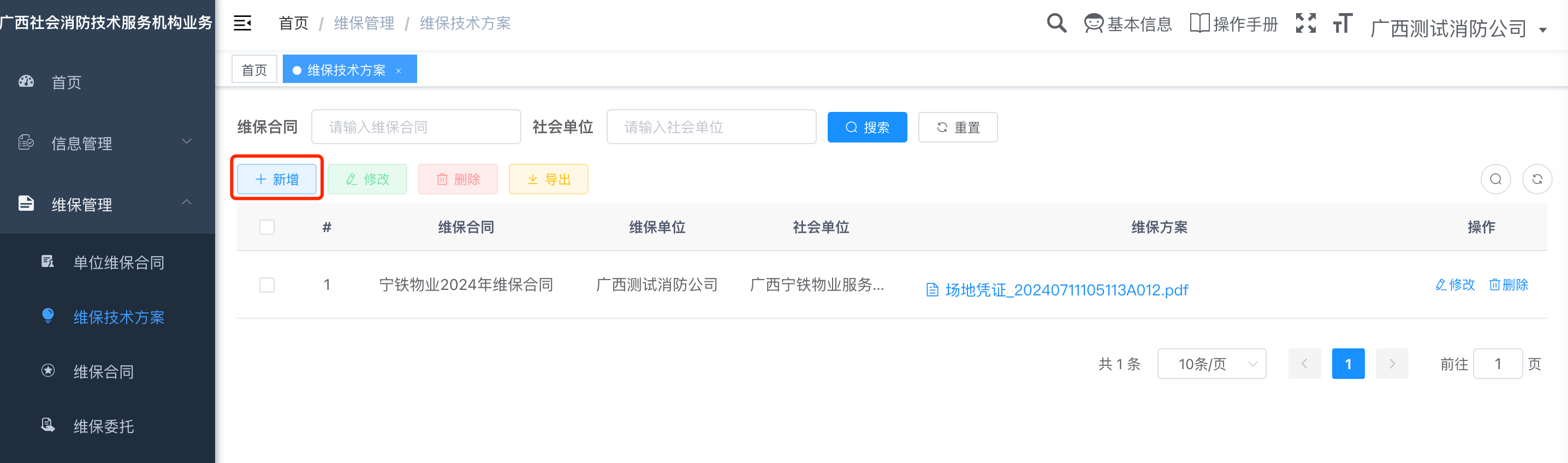Image resolution: width=1568 pixels, height=463 pixels.
Task: Click the red 删除 toolbar button
Action: click(458, 179)
